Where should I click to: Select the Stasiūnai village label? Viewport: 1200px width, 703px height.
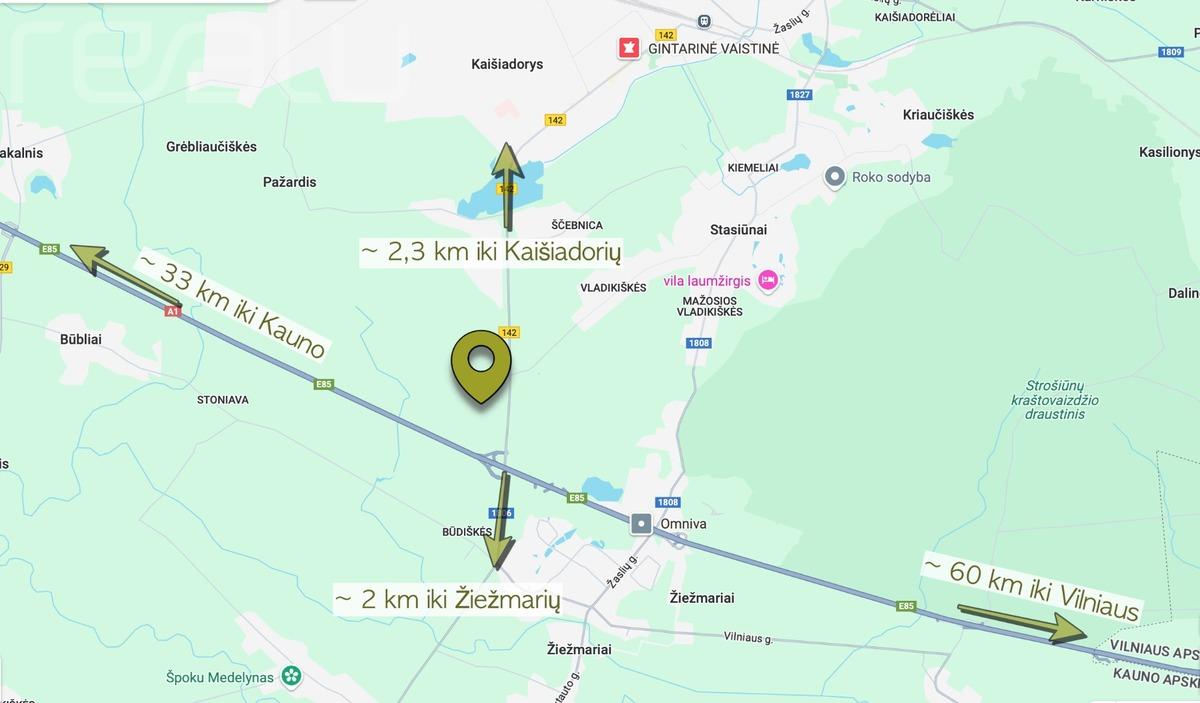pyautogui.click(x=739, y=230)
